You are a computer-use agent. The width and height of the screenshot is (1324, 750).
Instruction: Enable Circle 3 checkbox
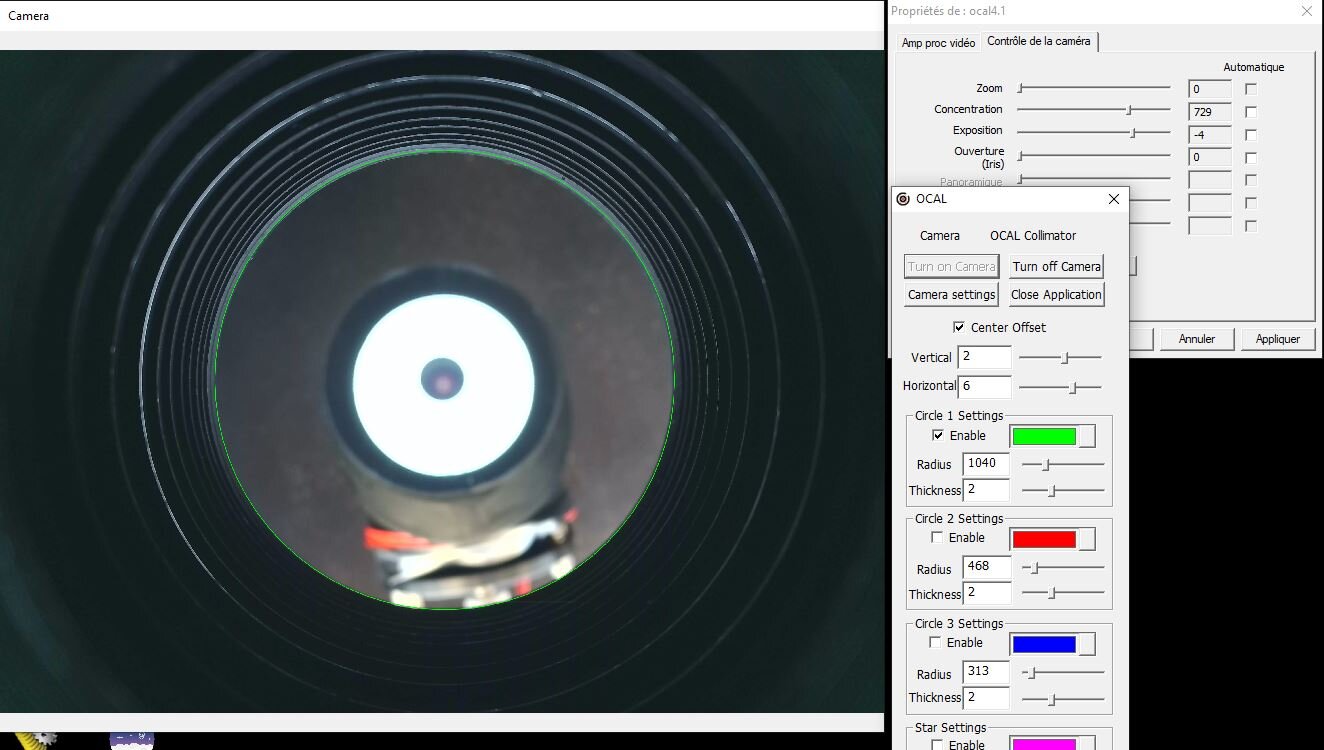936,642
